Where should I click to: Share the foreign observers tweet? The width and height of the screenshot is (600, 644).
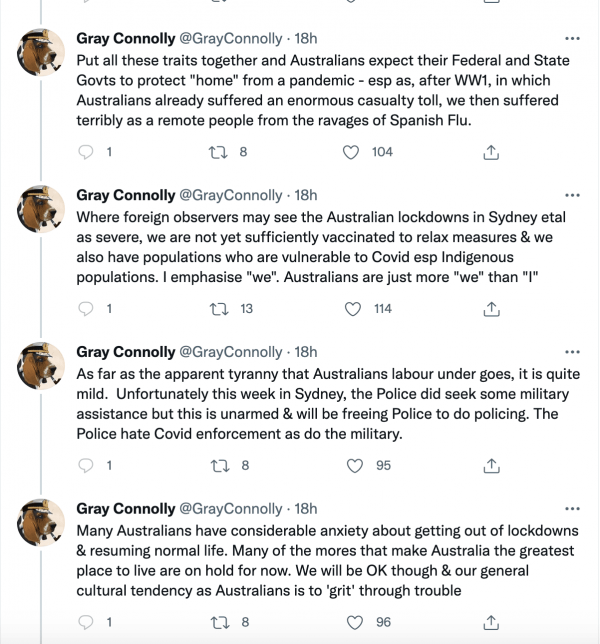tap(491, 309)
